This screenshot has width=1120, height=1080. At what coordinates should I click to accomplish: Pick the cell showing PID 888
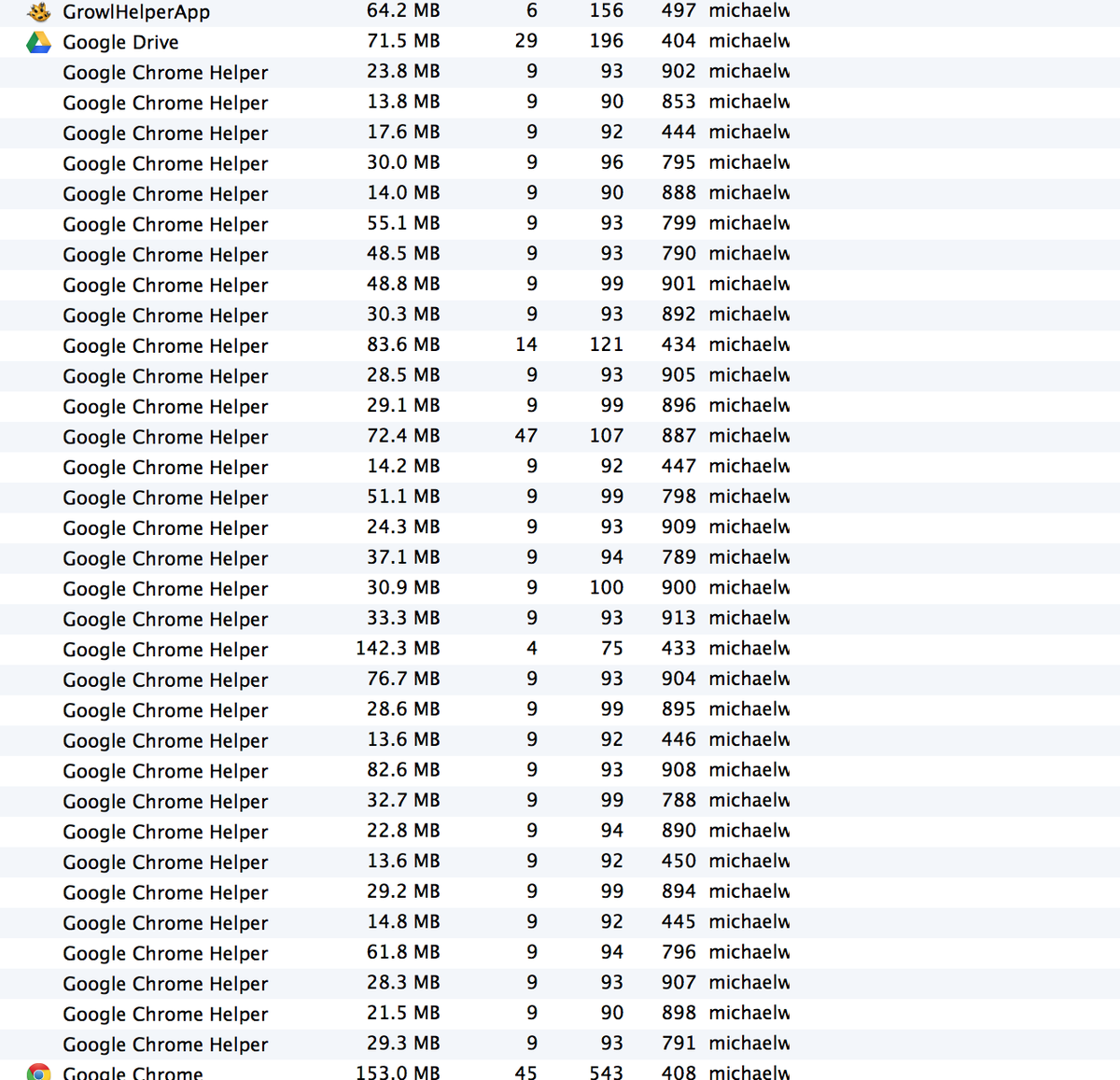(x=679, y=192)
